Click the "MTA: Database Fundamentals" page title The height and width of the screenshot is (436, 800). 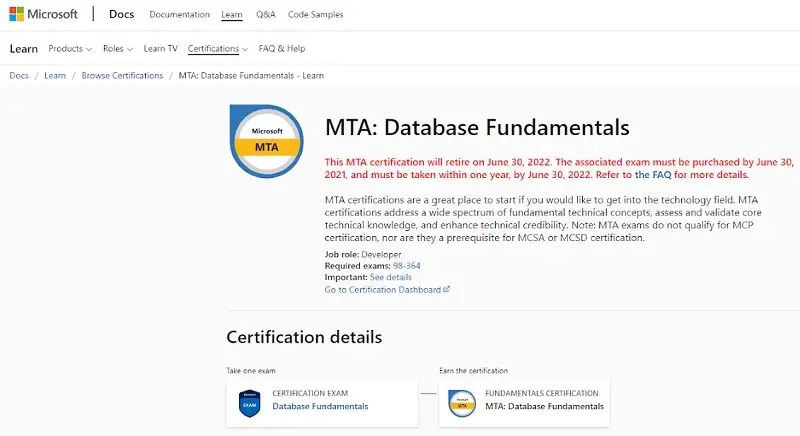477,127
